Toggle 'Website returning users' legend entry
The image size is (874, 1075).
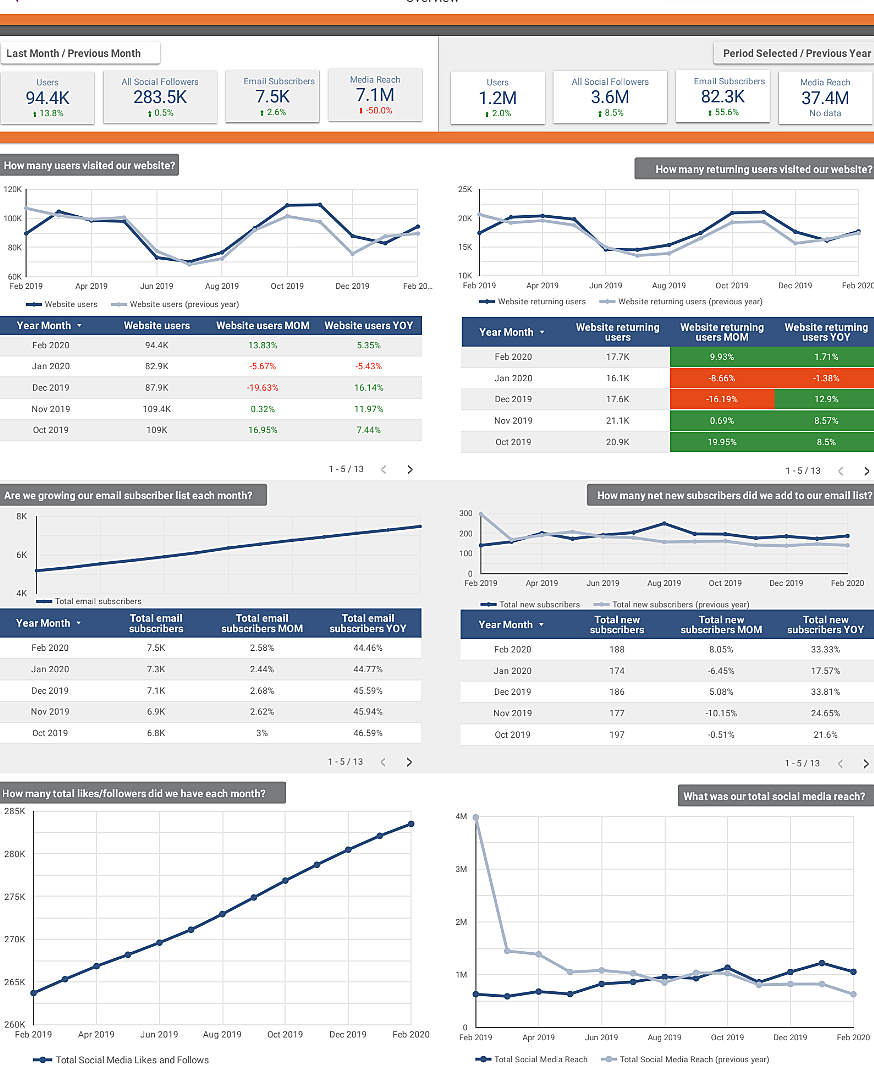(x=541, y=301)
